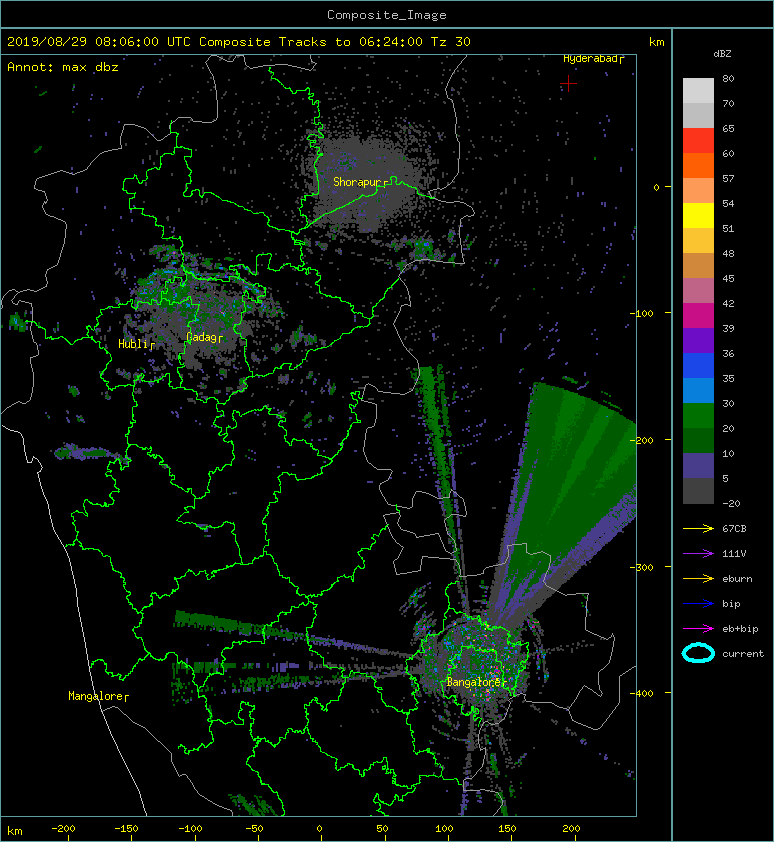
Task: Click the 'dBZ' heading above the color scale
Action: pyautogui.click(x=722, y=54)
